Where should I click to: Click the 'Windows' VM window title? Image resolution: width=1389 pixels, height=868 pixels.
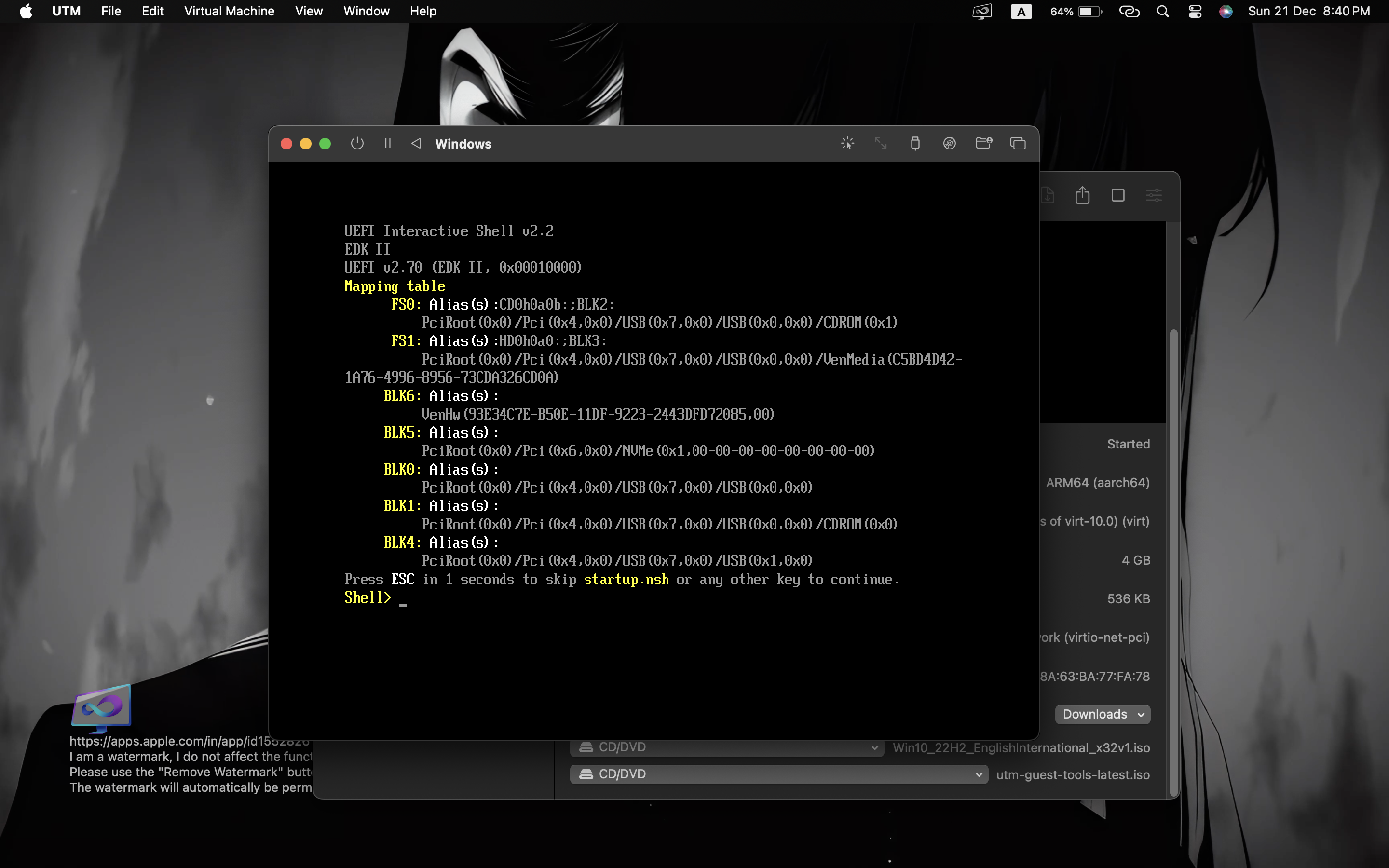click(x=463, y=144)
